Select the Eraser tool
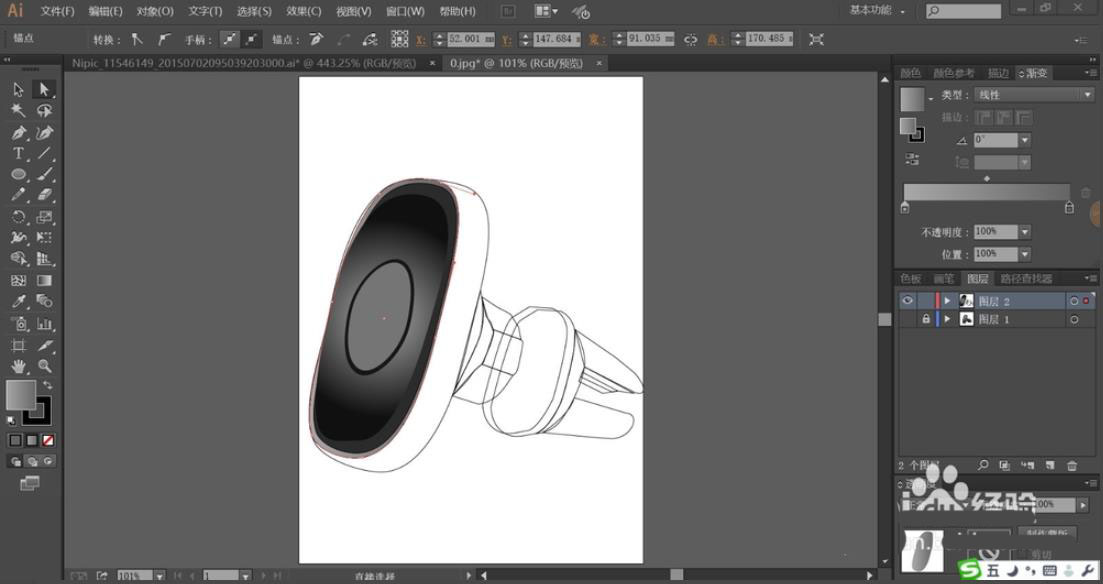Image resolution: width=1103 pixels, height=584 pixels. point(44,196)
